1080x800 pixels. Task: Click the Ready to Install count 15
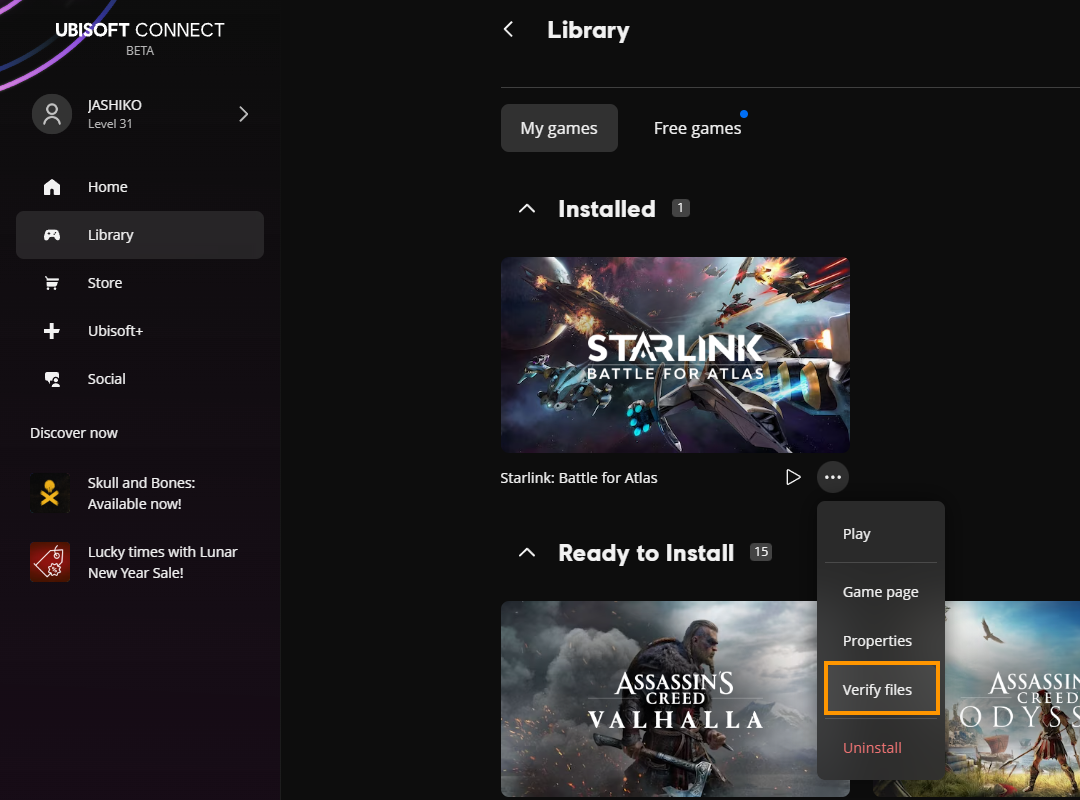click(x=760, y=552)
